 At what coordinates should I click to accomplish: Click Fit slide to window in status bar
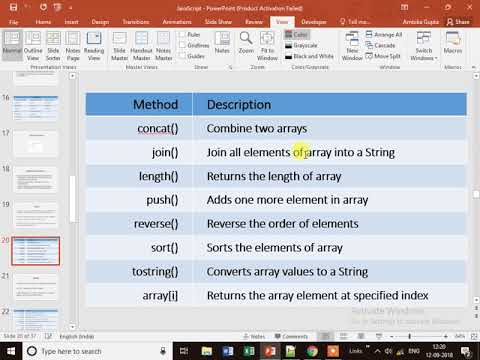click(474, 336)
